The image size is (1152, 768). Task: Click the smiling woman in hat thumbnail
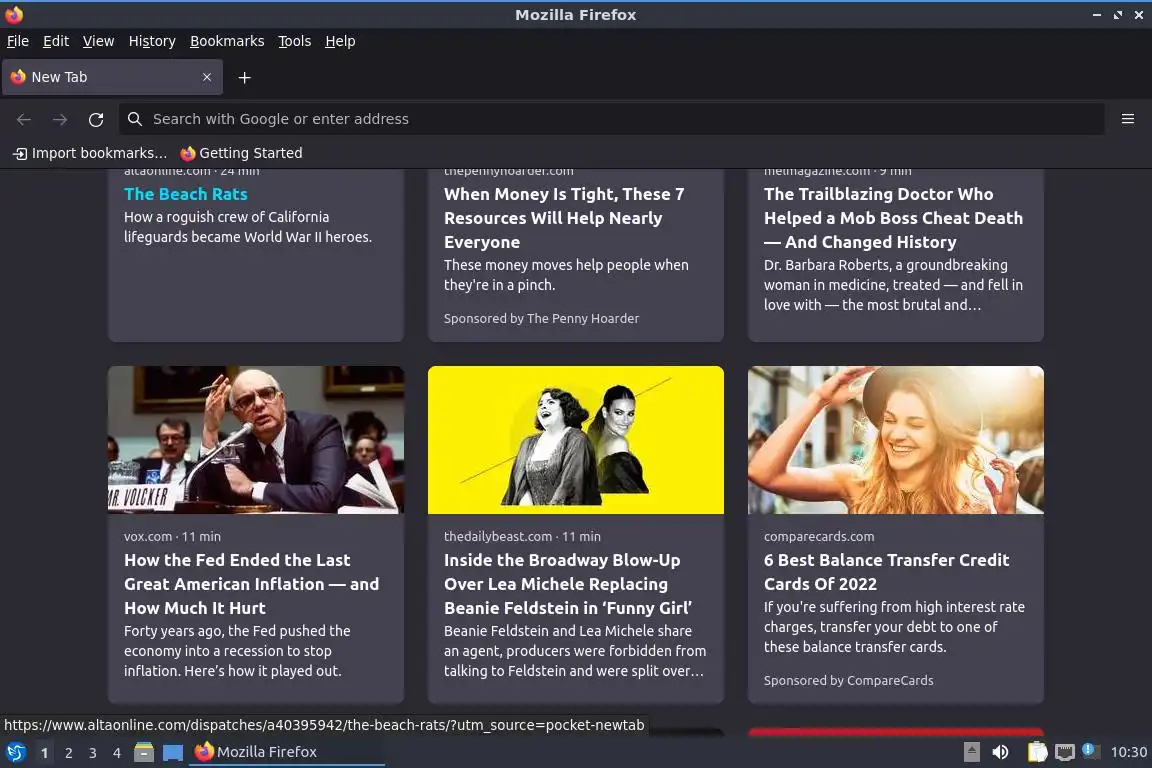pyautogui.click(x=896, y=439)
